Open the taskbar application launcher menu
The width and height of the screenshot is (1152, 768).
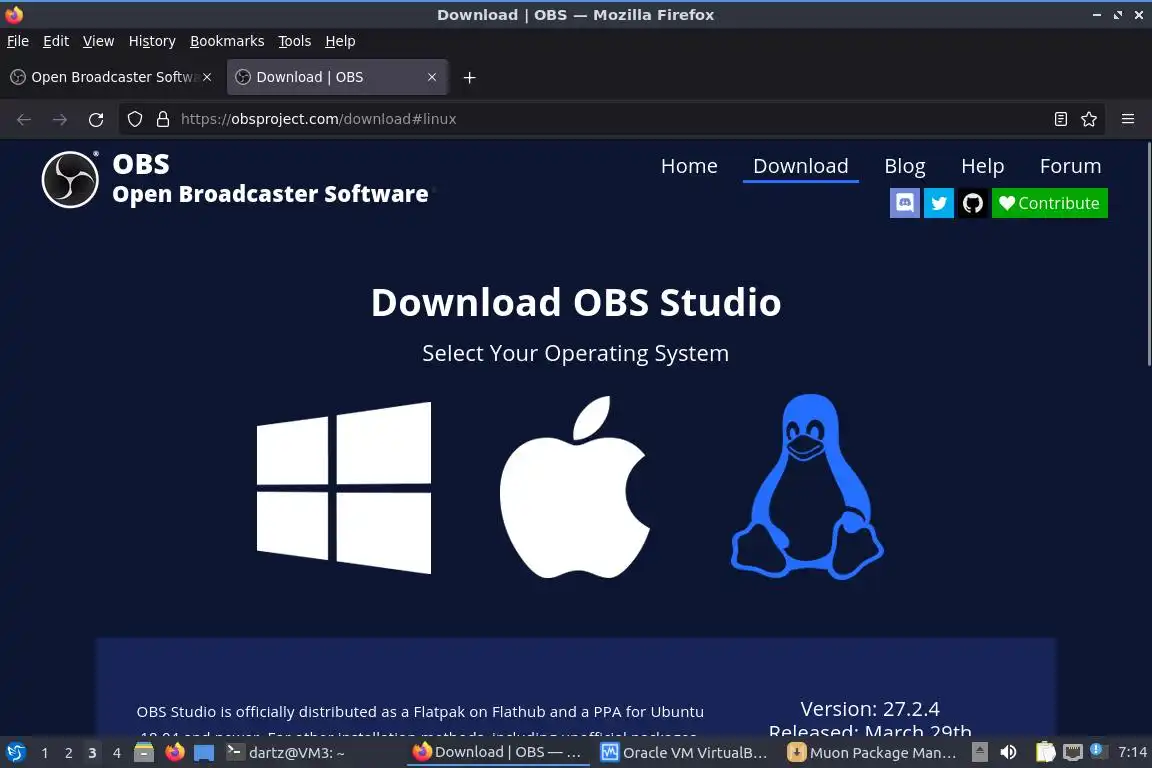15,753
